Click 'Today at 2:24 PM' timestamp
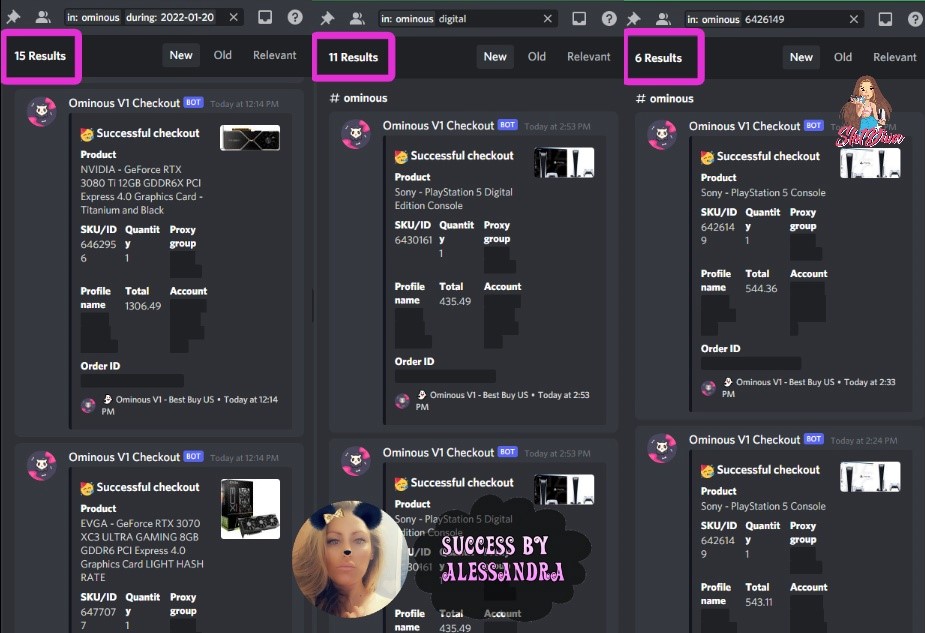The height and width of the screenshot is (633, 925). (864, 440)
